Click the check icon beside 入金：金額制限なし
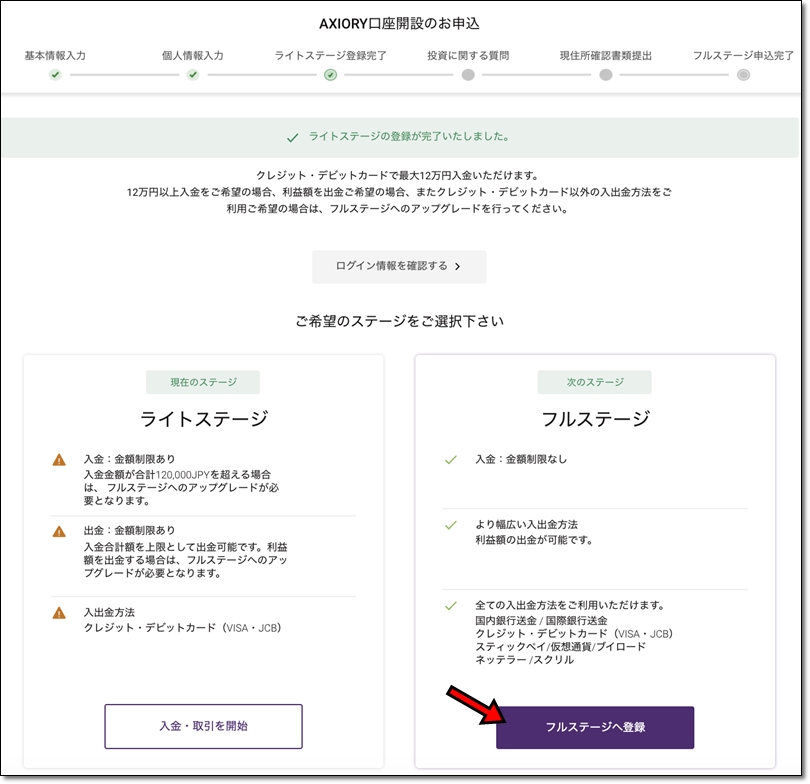The height and width of the screenshot is (784, 810). coord(451,459)
